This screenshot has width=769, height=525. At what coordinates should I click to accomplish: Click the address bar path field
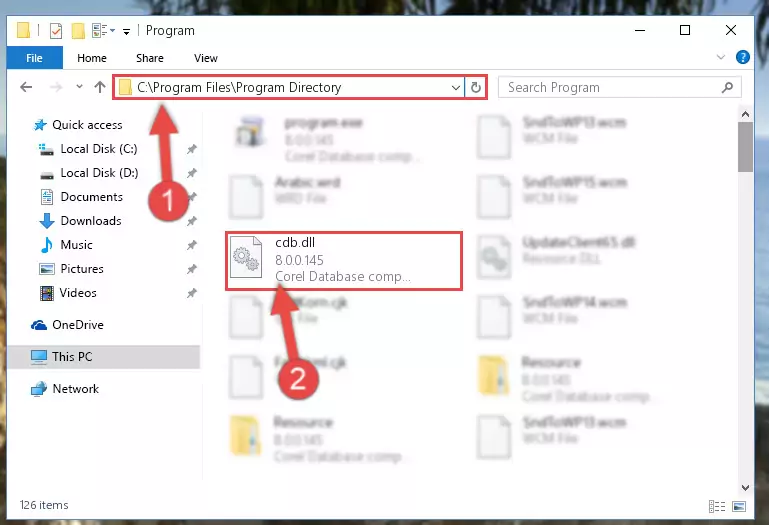pyautogui.click(x=289, y=87)
